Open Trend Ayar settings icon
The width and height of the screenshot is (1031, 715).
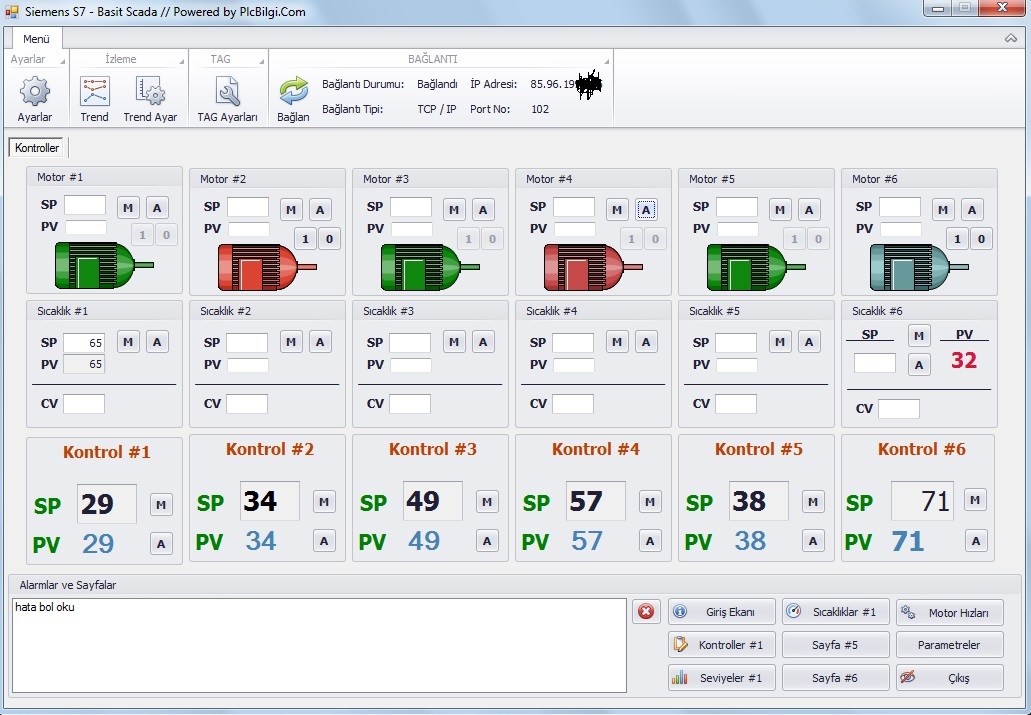tap(150, 91)
